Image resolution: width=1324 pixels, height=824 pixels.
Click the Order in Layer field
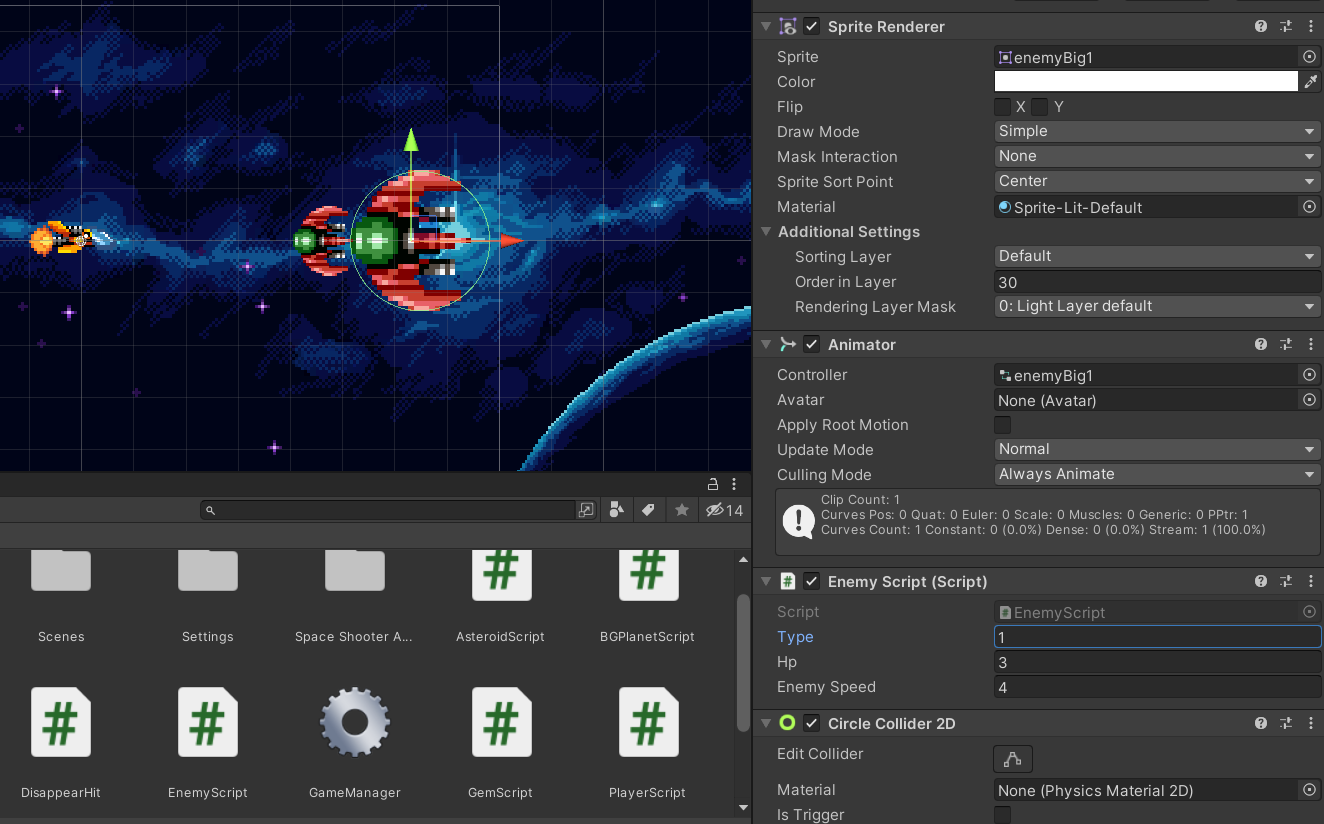click(1158, 282)
